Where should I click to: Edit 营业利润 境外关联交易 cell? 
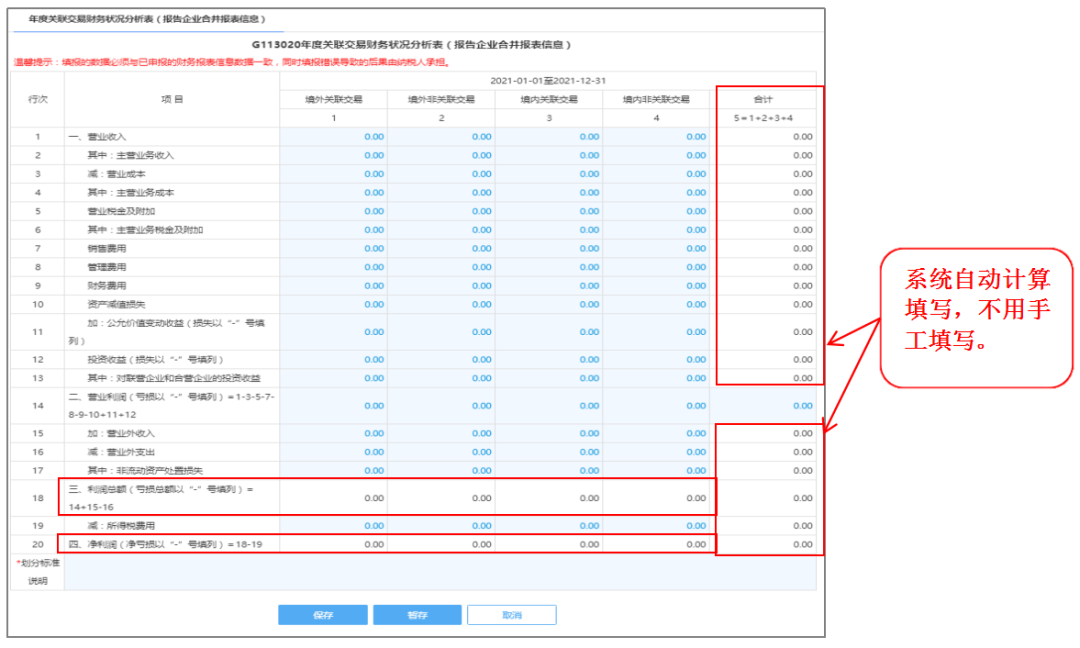[x=333, y=406]
